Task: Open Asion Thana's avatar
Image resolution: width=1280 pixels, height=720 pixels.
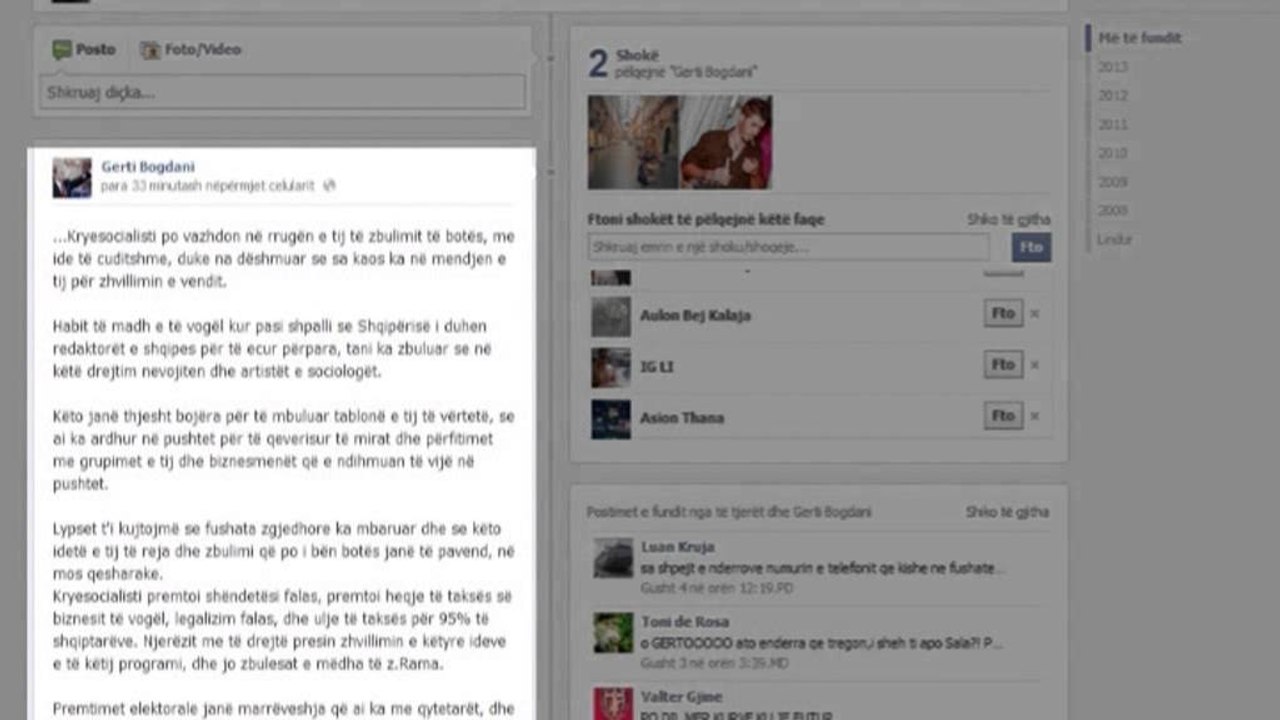Action: point(611,419)
